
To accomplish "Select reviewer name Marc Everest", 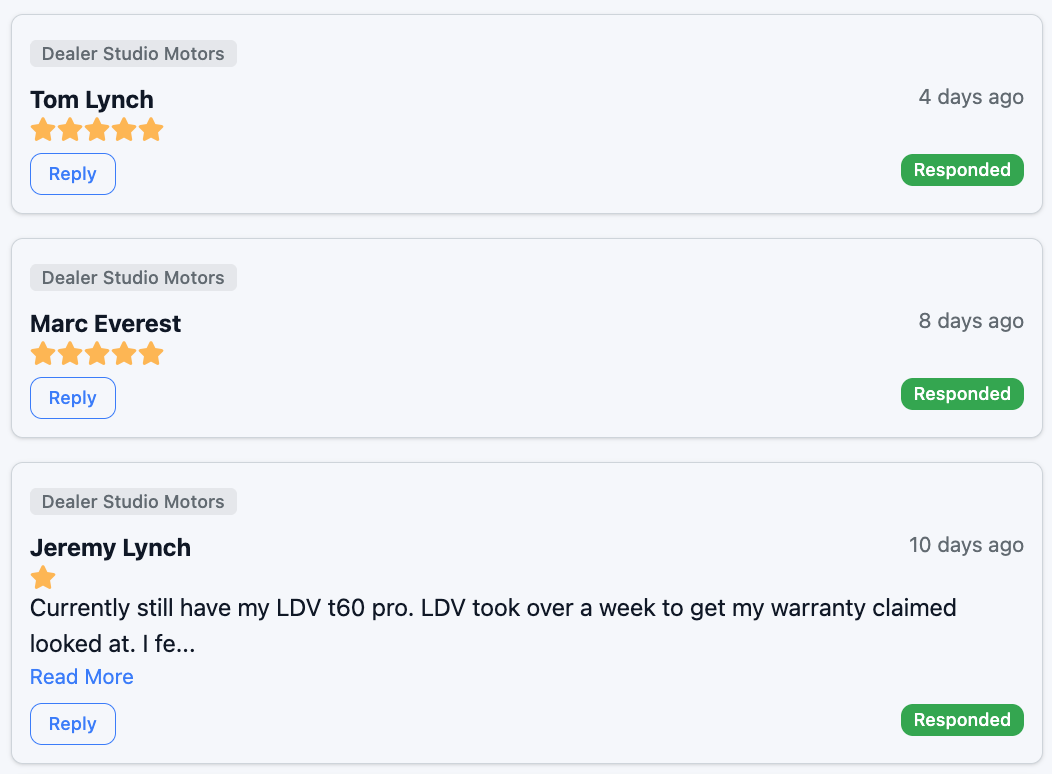I will point(106,324).
